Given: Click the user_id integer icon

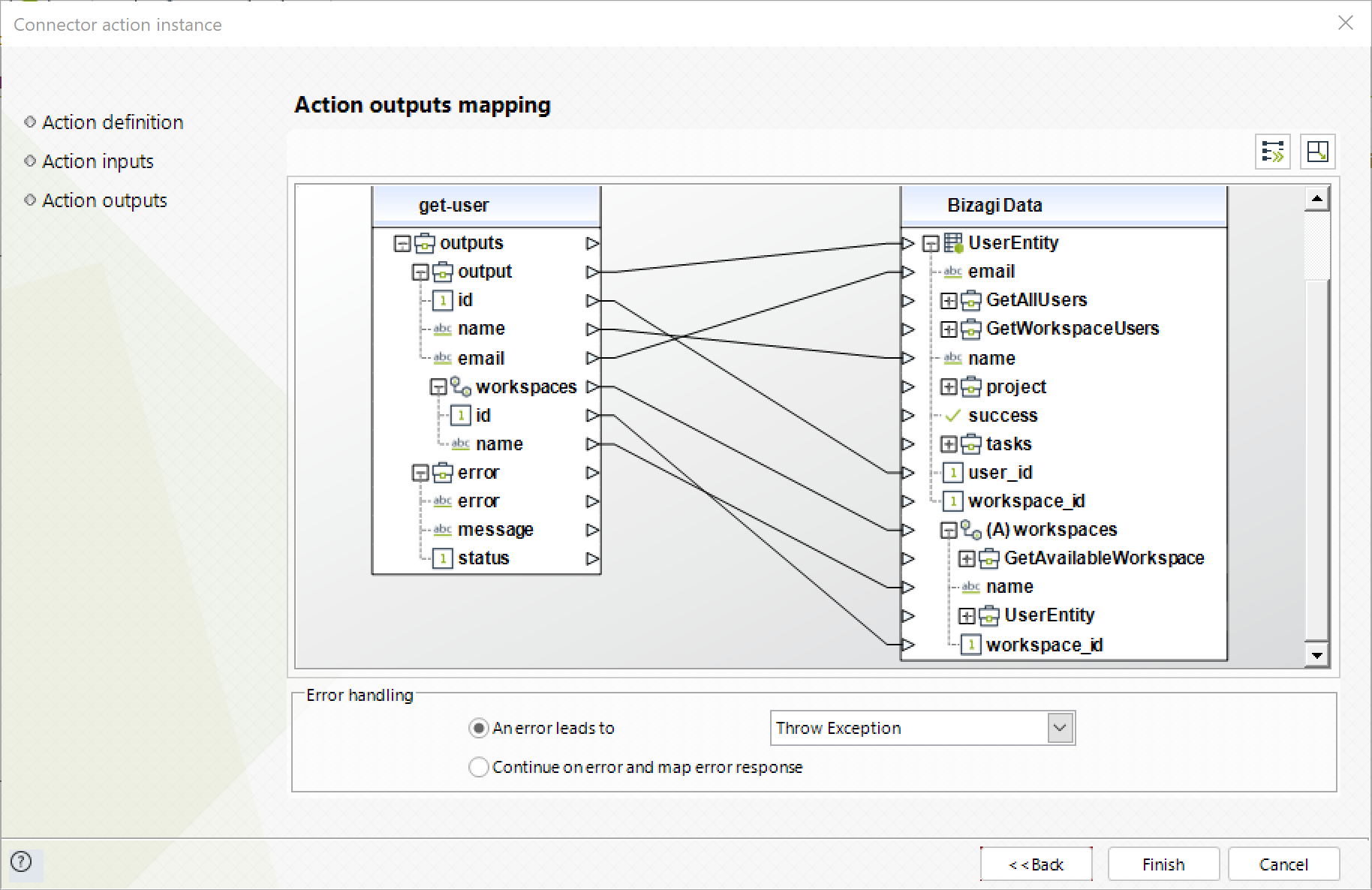Looking at the screenshot, I should click(952, 473).
